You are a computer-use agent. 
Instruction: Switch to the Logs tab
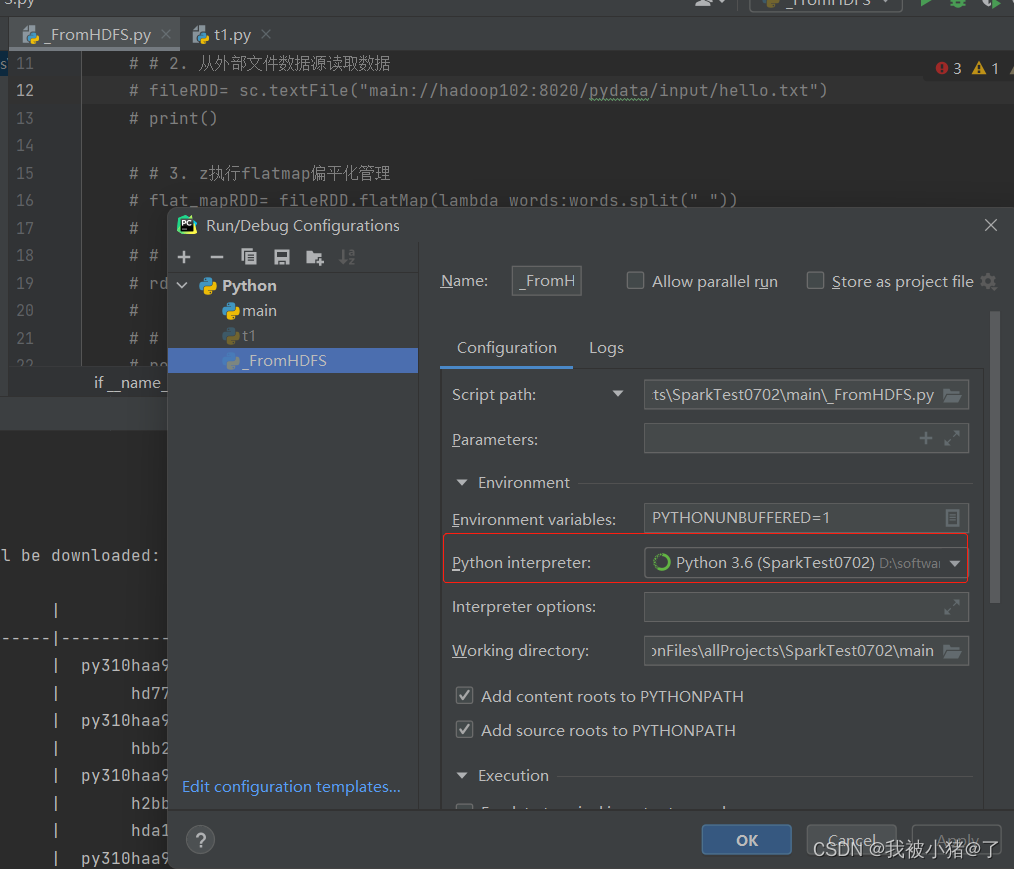[606, 348]
